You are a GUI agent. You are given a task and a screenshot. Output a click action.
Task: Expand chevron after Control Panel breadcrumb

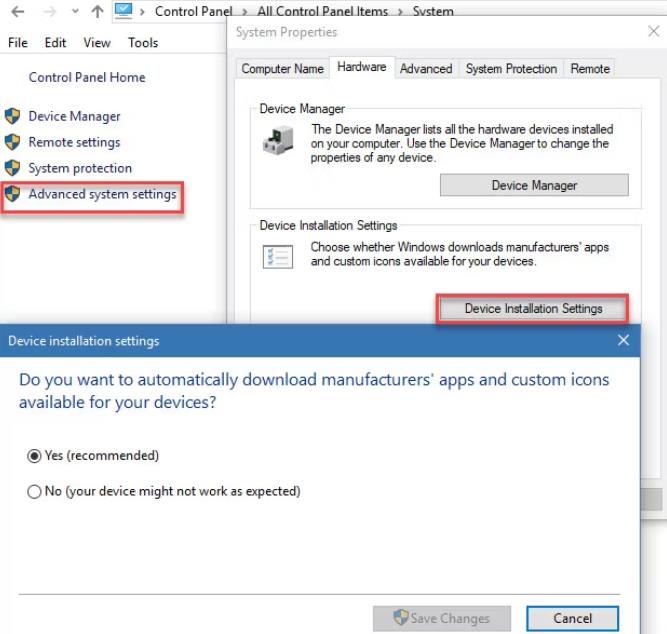point(245,11)
